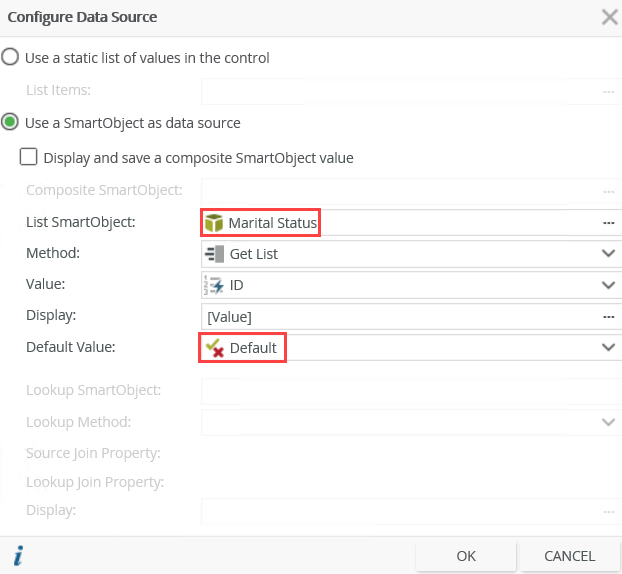This screenshot has height=574, width=622.
Task: Click the List Items ellipsis button
Action: [608, 91]
